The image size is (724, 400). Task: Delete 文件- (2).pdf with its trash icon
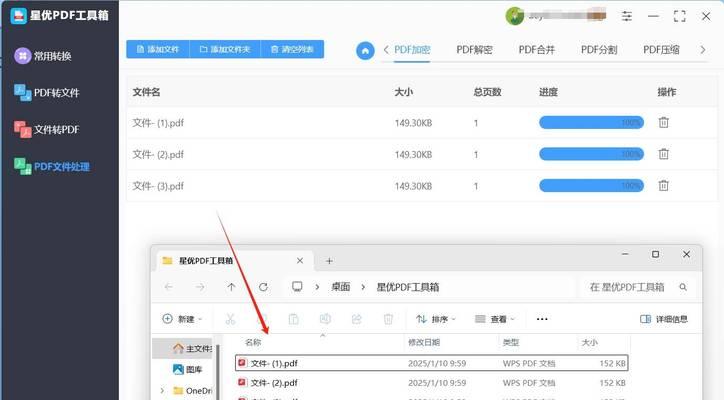tap(664, 154)
